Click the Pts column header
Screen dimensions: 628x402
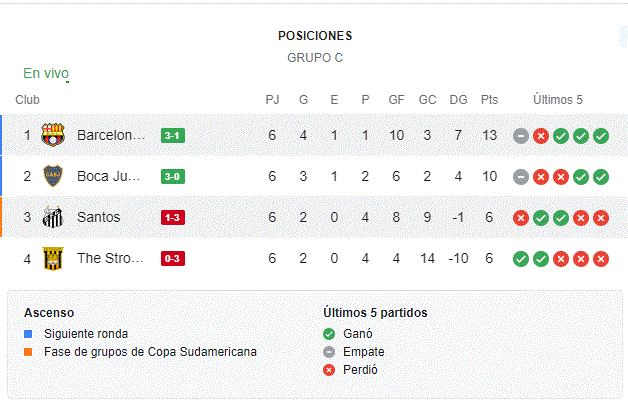point(489,100)
